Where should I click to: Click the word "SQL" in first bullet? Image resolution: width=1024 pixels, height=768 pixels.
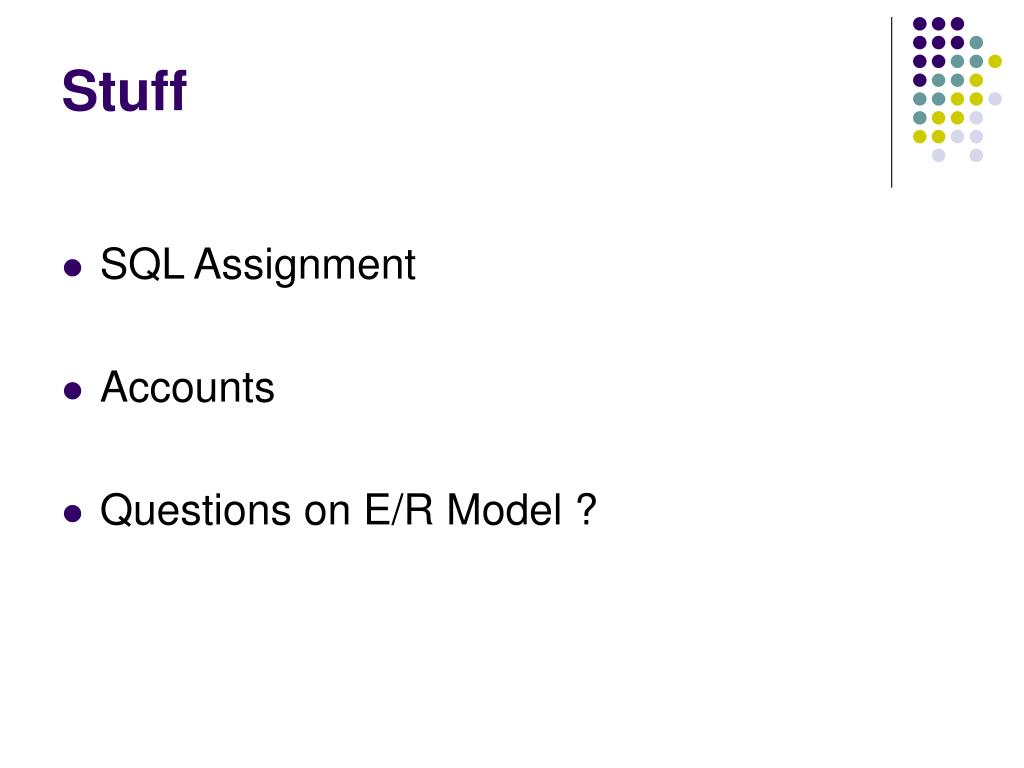tap(142, 264)
